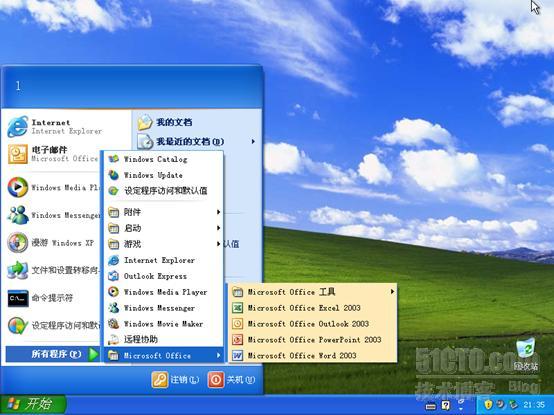
Task: Open 我的文档 folder
Action: (x=165, y=122)
